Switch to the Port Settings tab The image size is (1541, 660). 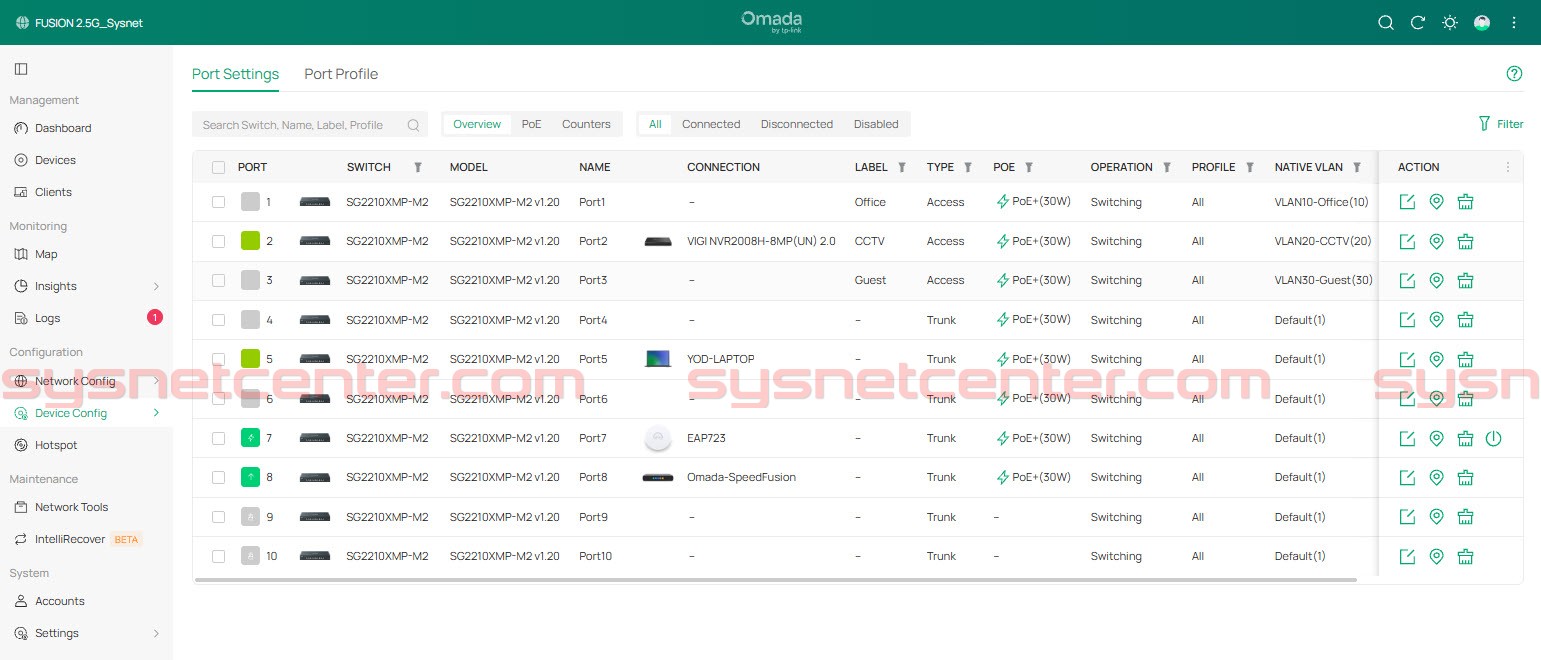pos(235,74)
